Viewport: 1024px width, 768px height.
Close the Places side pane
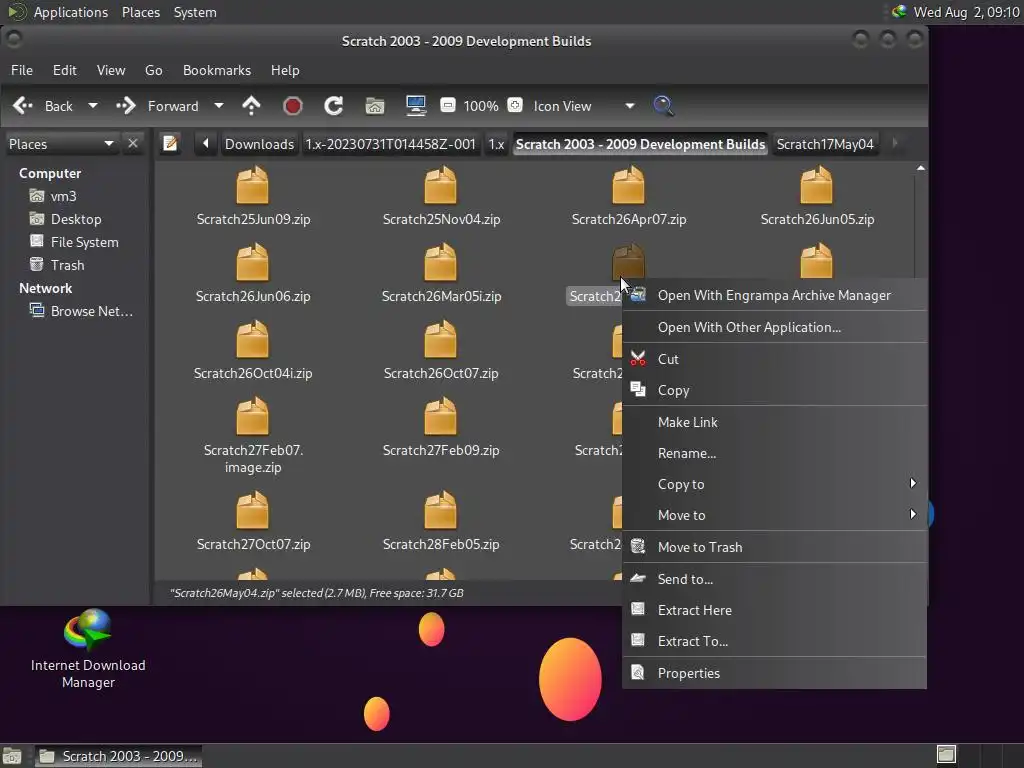133,144
